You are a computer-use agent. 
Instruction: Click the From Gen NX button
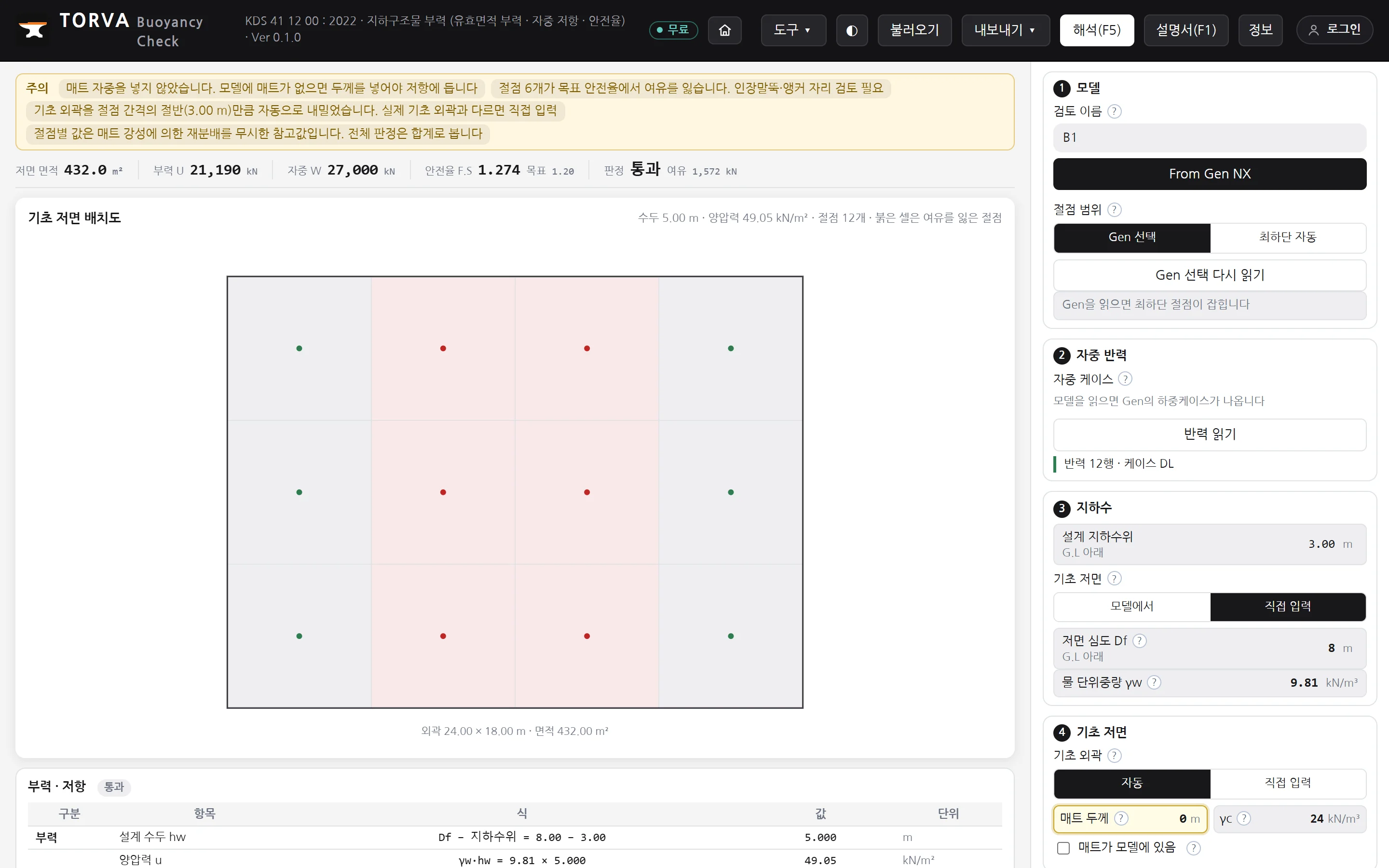pos(1210,174)
